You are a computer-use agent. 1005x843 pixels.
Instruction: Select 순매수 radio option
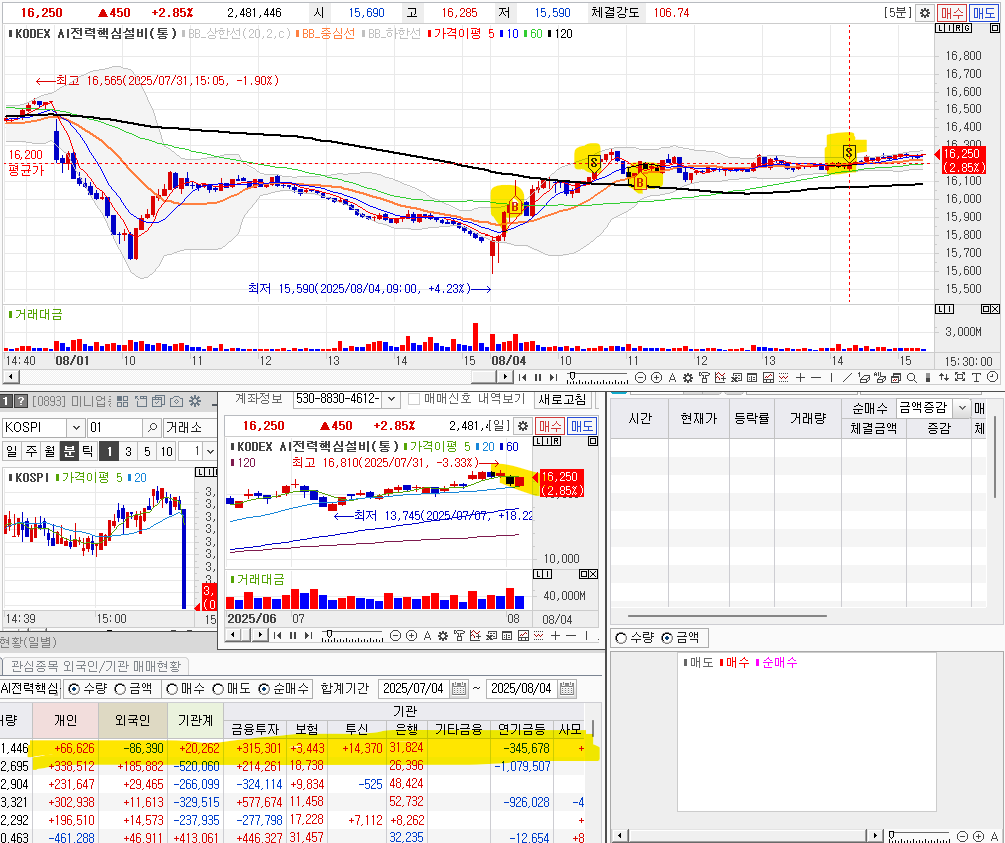pos(264,689)
